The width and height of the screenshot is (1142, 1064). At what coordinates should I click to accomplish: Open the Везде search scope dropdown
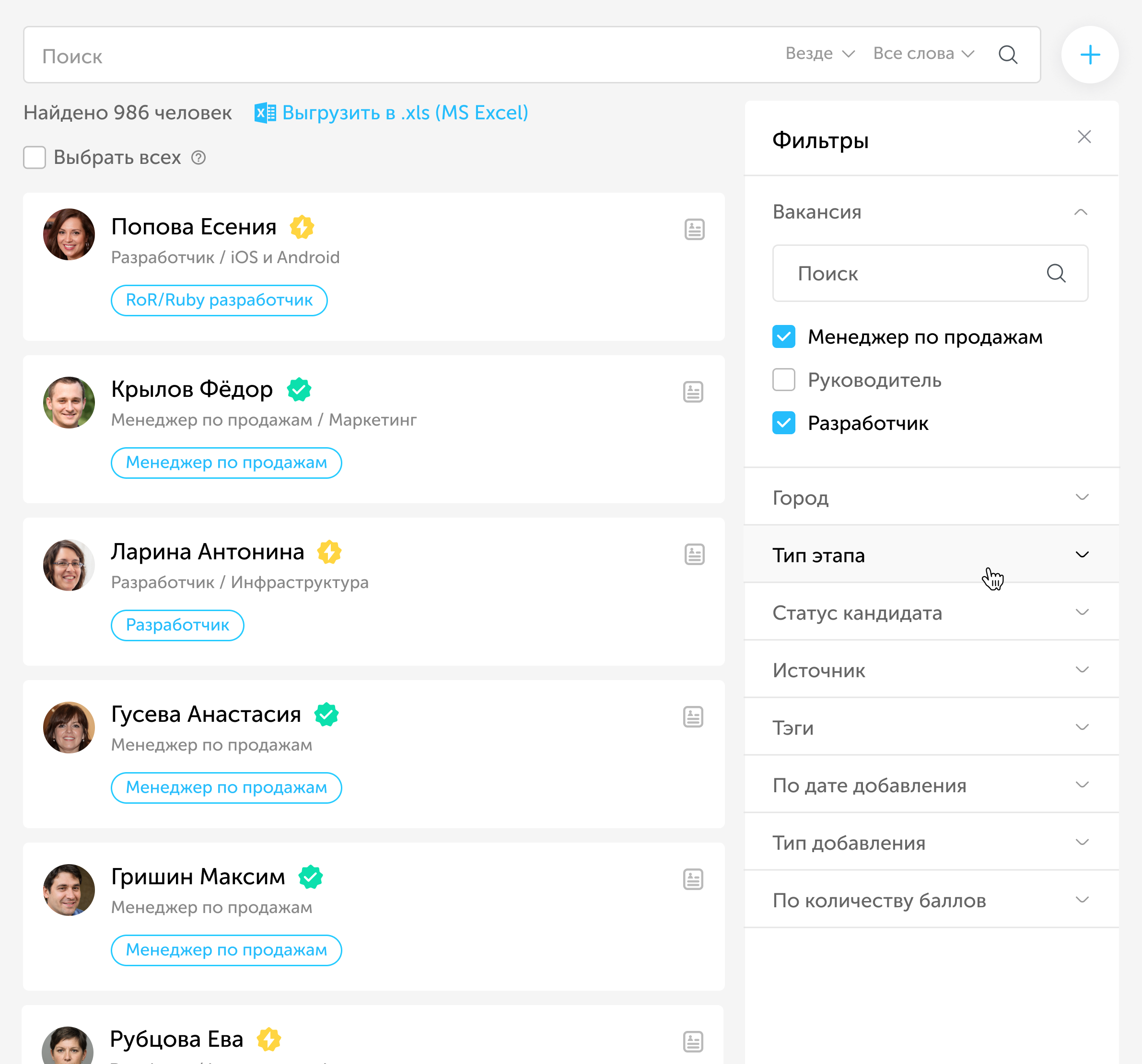tap(820, 53)
